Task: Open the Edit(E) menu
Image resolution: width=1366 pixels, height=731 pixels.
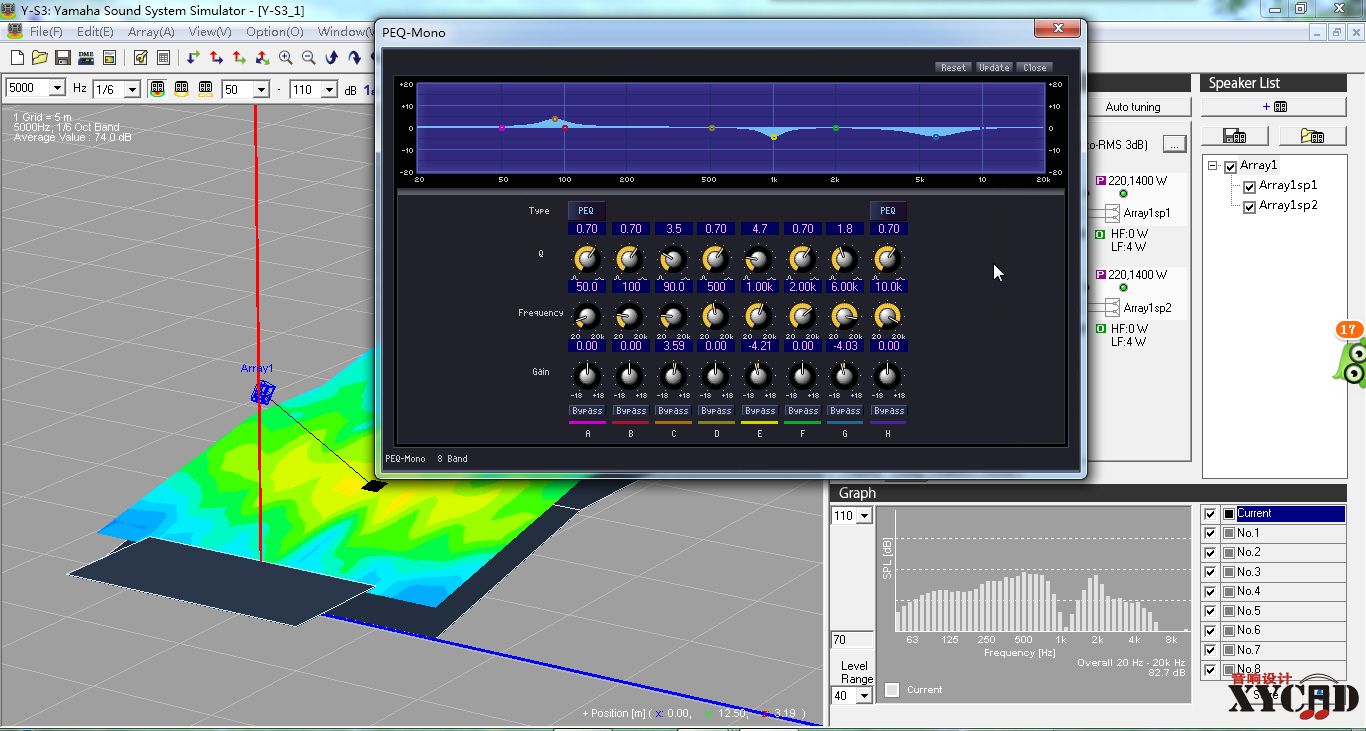Action: tap(95, 31)
